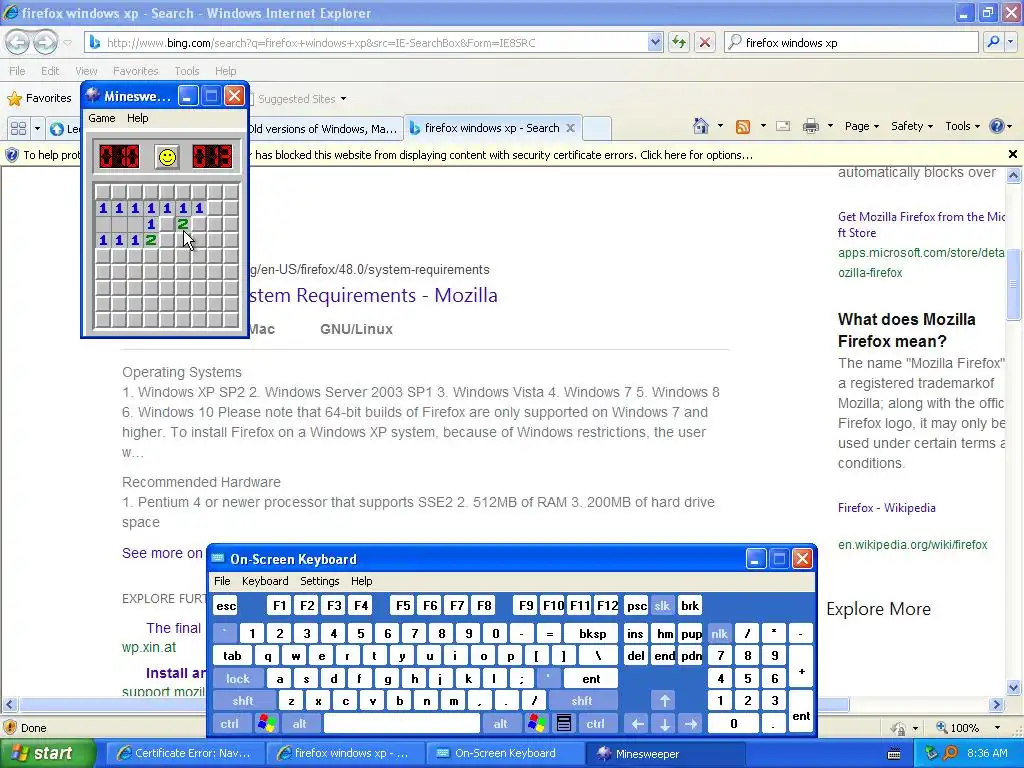
Task: Click the vertical scrollbar down arrow
Action: (1014, 687)
